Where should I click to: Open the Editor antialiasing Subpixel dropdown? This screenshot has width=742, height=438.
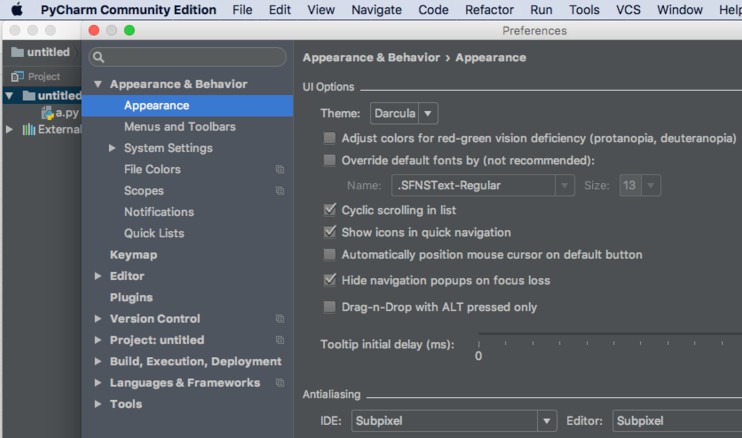[x=677, y=421]
